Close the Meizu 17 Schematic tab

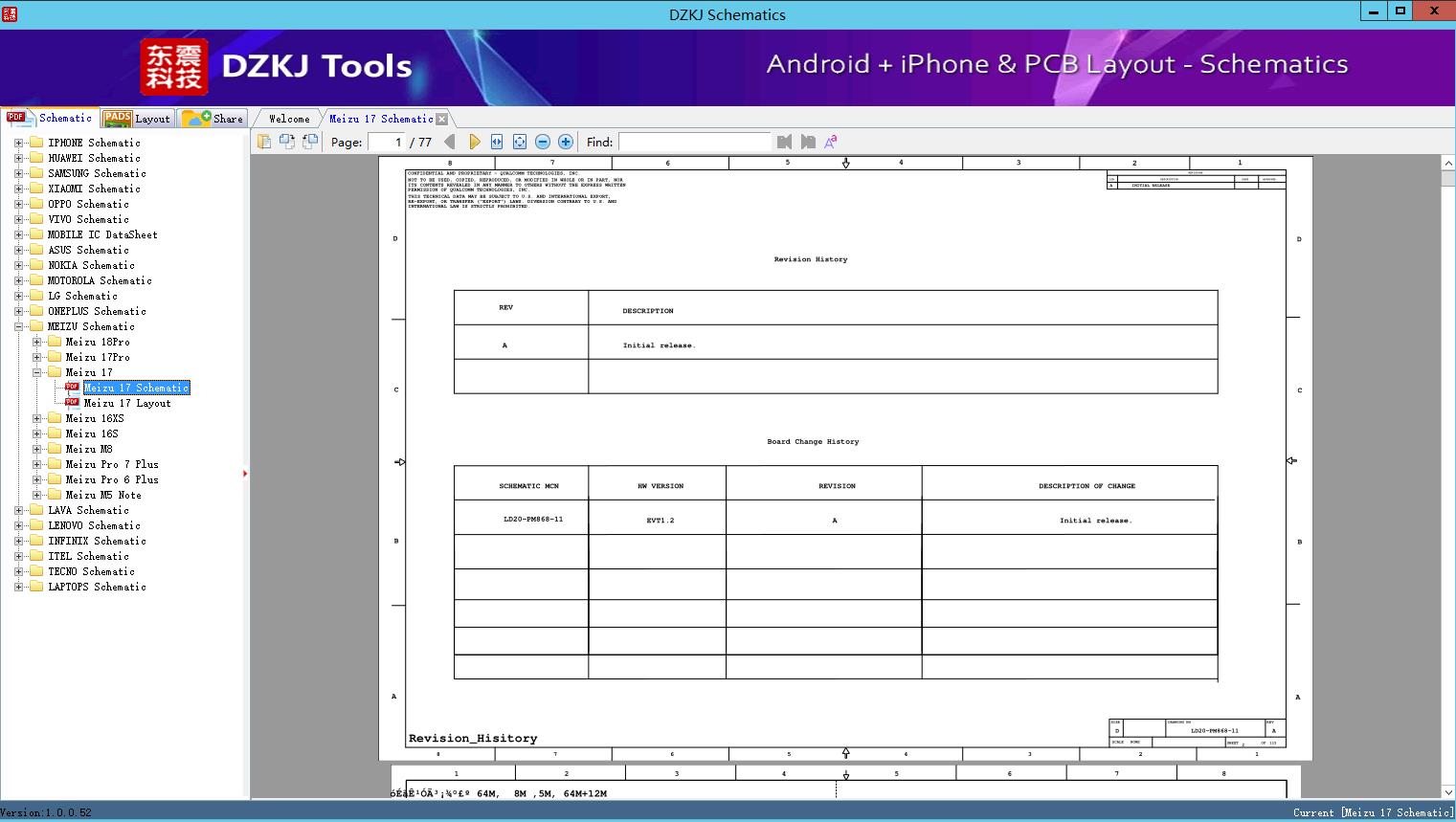point(441,119)
